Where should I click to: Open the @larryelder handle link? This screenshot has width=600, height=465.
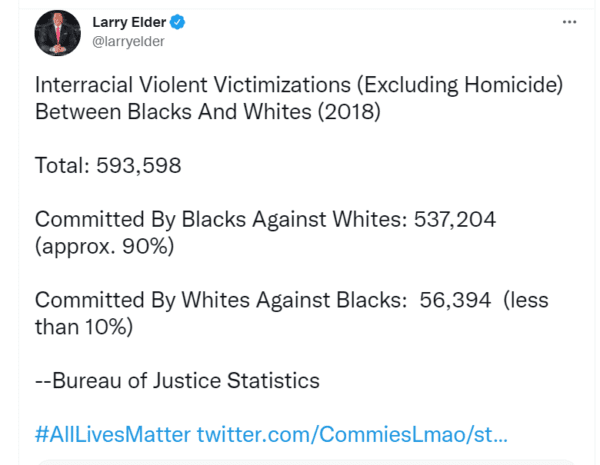(128, 41)
